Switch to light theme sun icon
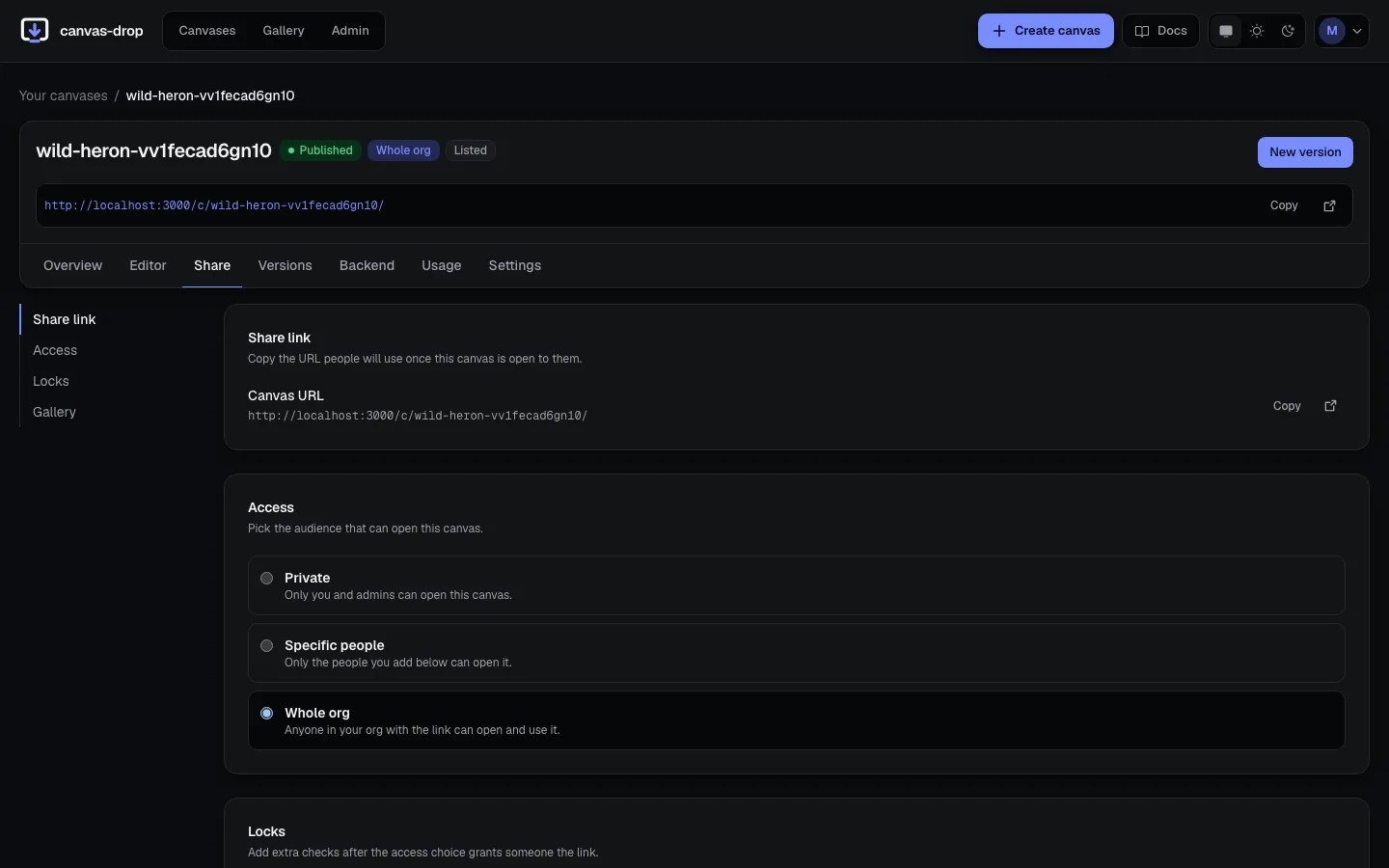 pos(1257,31)
